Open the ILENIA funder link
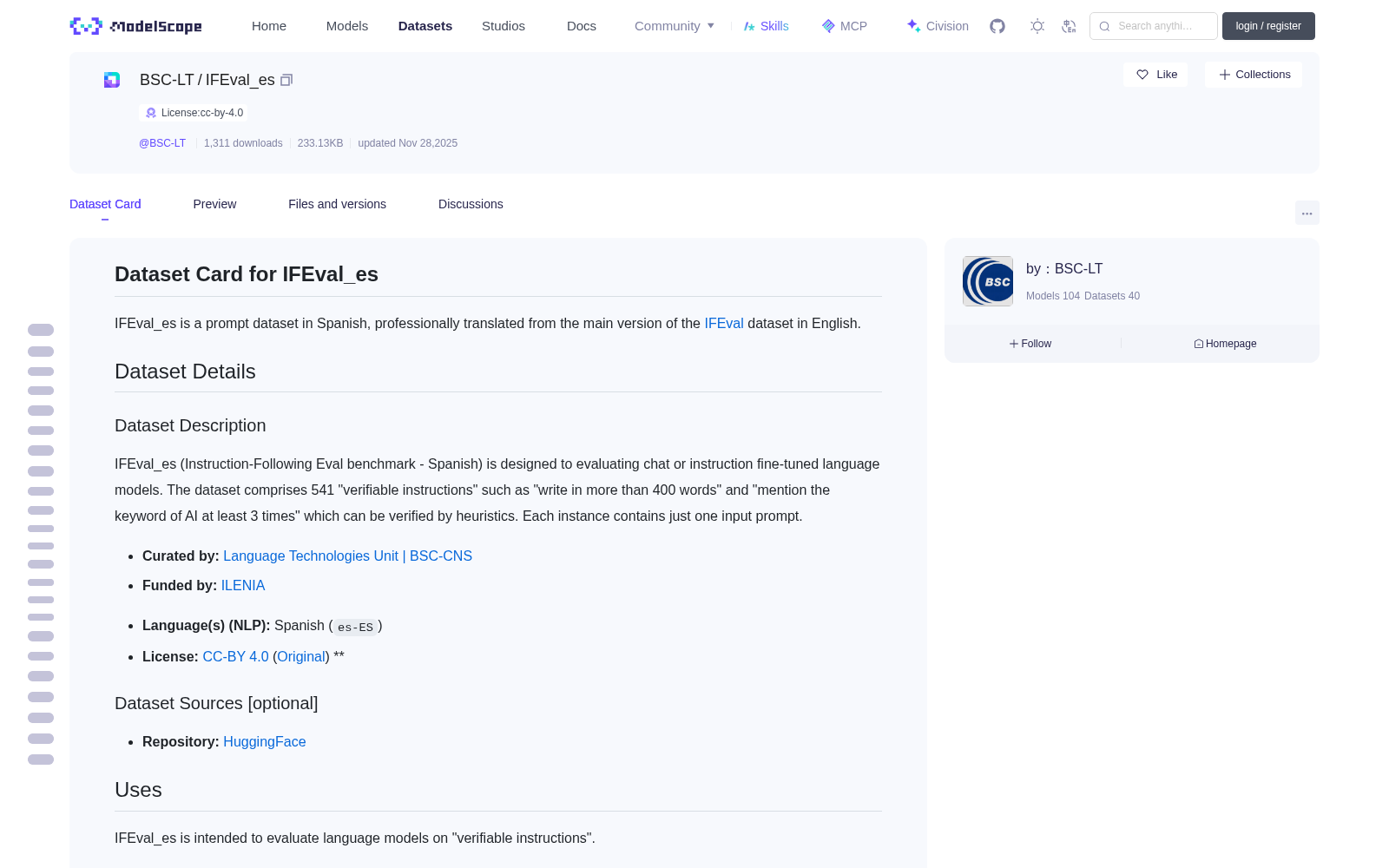The height and width of the screenshot is (868, 1389). (x=243, y=585)
